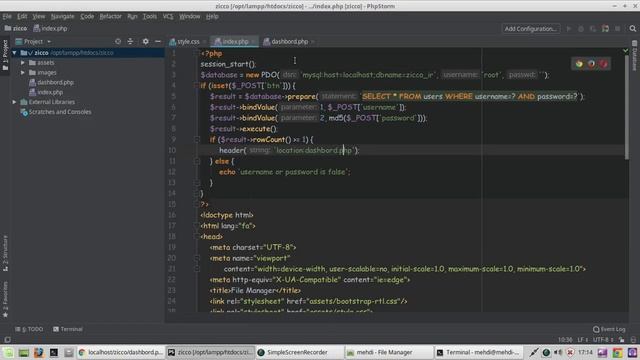This screenshot has height=360, width=640.
Task: Open the Navigate menu
Action: 62,16
